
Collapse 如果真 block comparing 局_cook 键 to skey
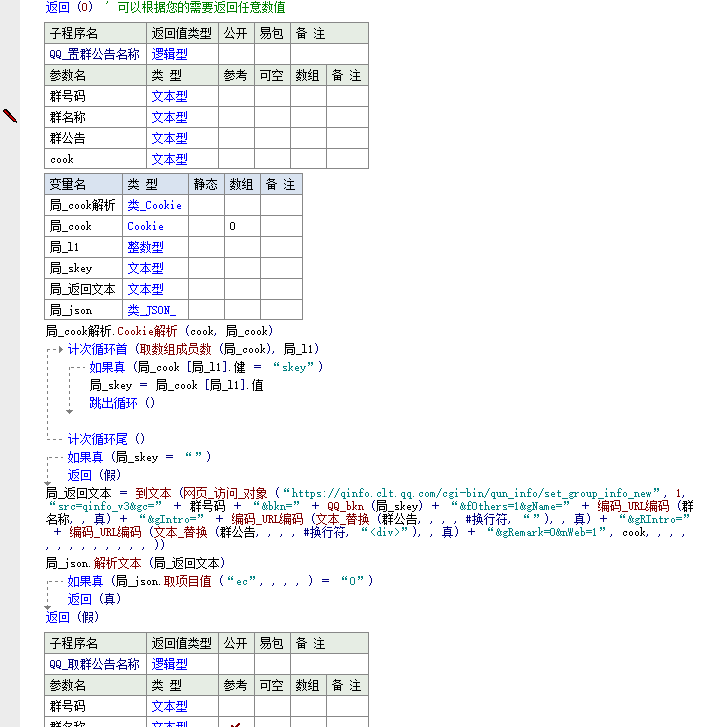(x=81, y=367)
